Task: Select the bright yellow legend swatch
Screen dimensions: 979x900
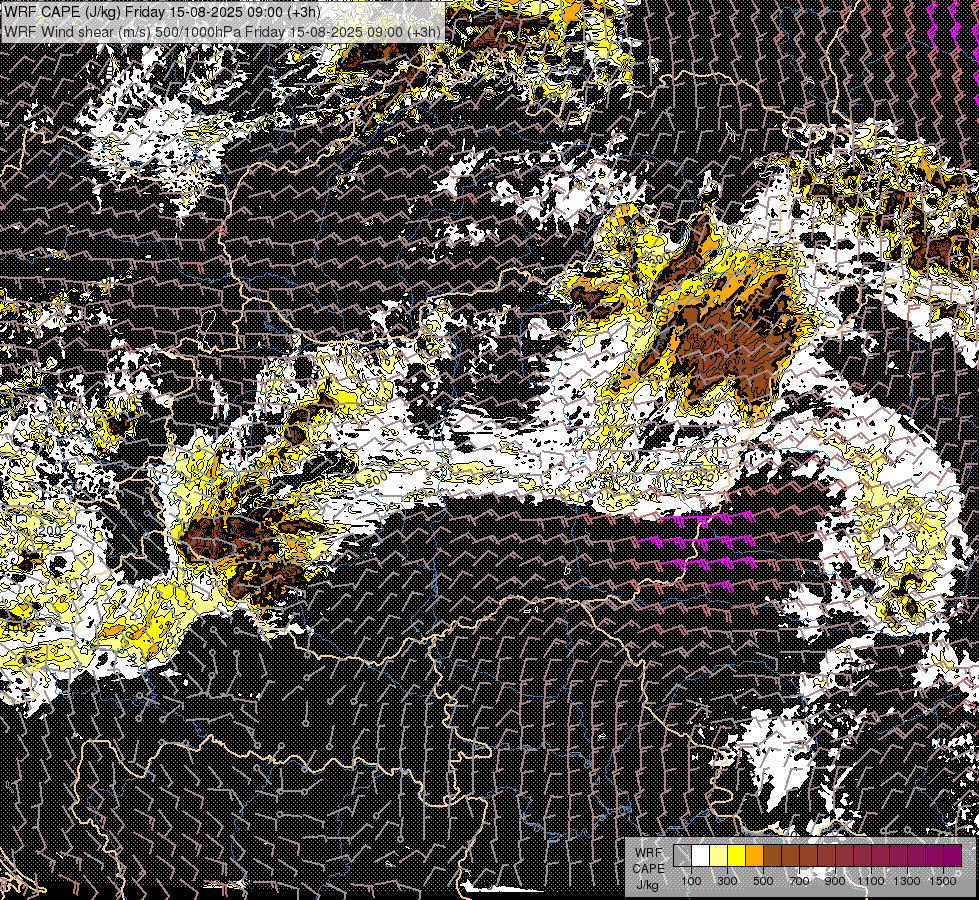Action: (737, 855)
